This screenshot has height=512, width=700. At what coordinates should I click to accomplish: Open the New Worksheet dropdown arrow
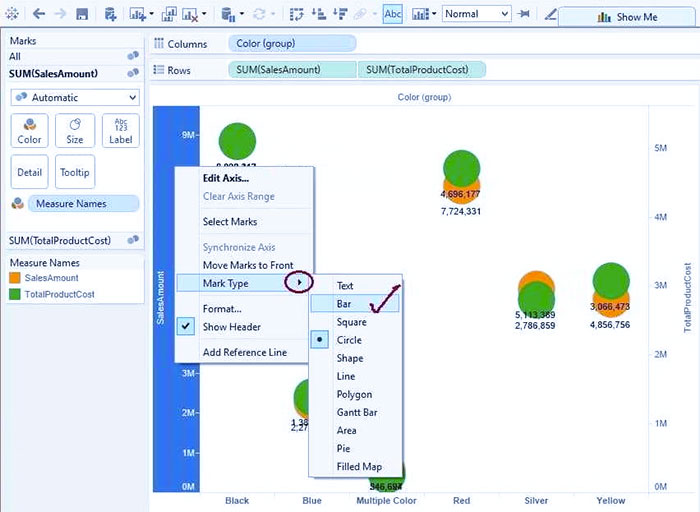click(x=151, y=14)
